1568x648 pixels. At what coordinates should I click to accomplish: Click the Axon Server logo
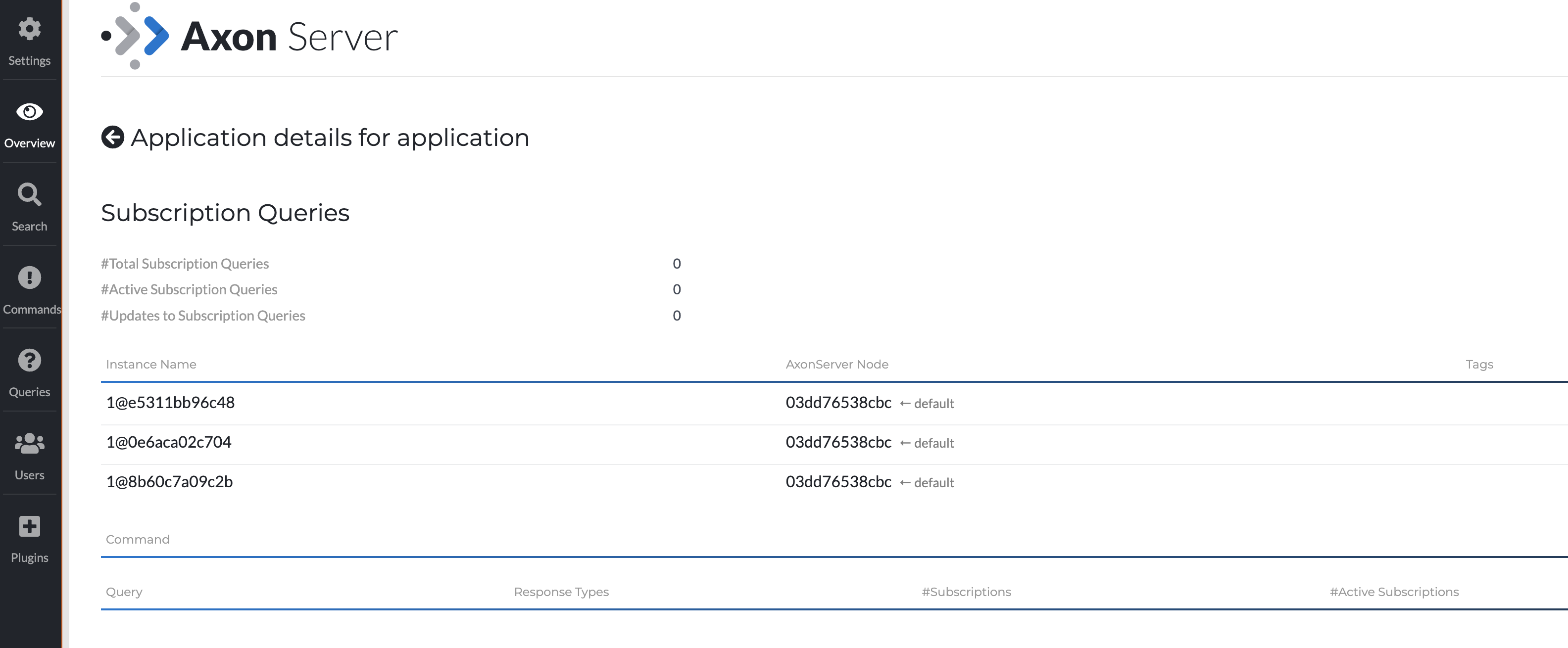point(249,37)
